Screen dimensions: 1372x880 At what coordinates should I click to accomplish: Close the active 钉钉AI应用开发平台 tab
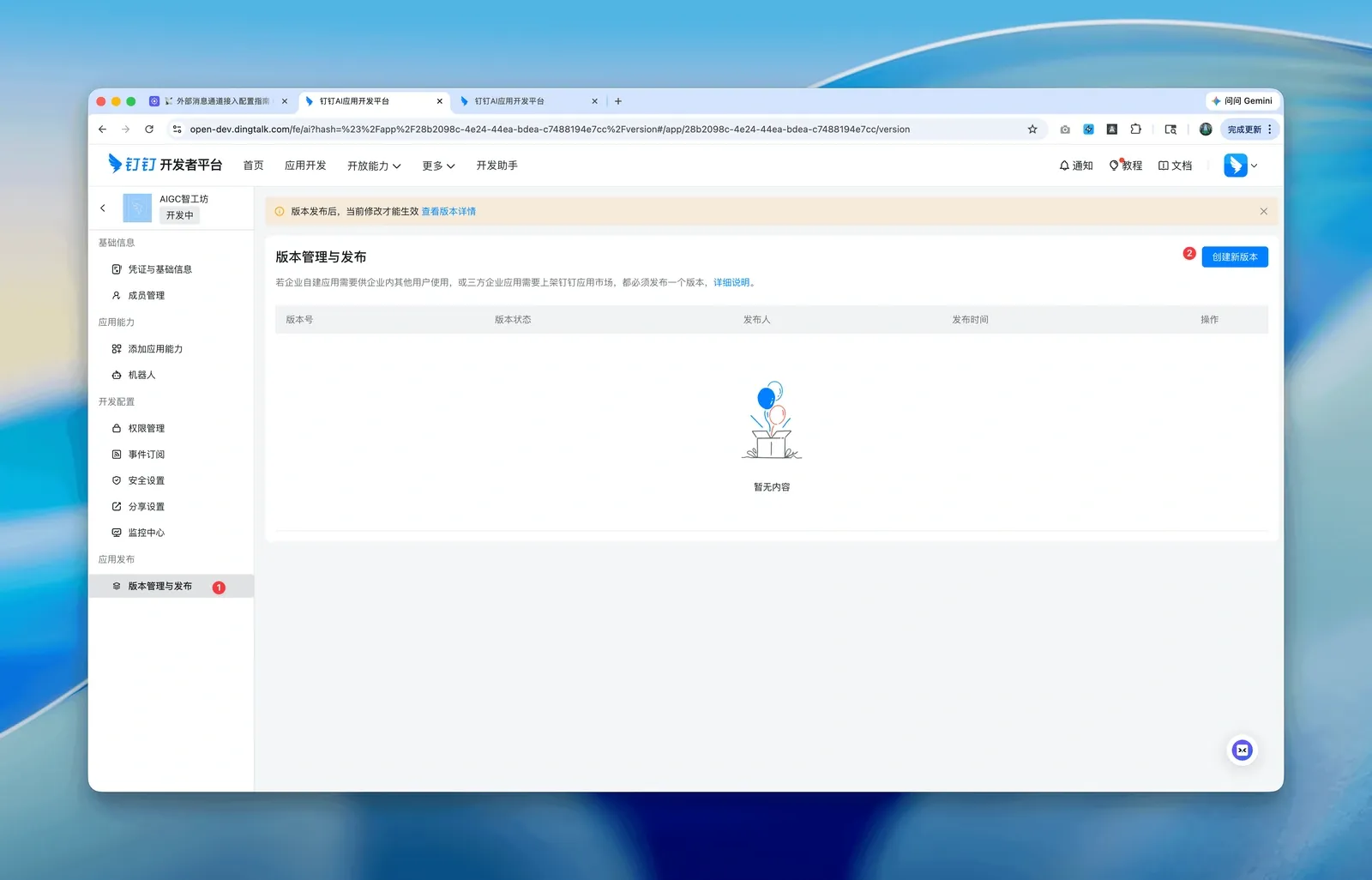pyautogui.click(x=440, y=101)
